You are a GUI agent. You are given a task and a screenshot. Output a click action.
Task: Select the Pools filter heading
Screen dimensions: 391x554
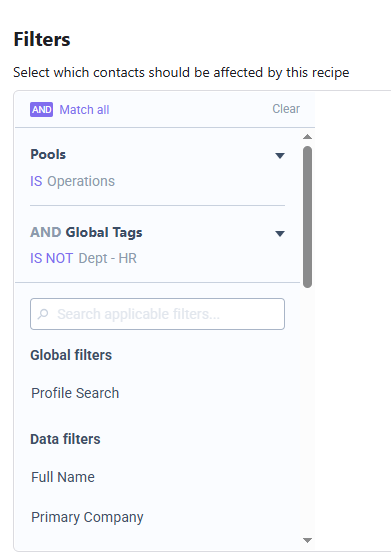[x=48, y=154]
